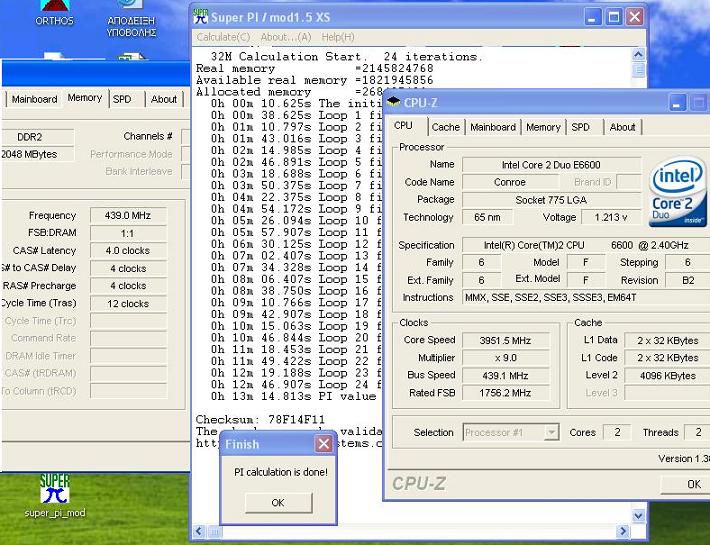Switch to the SPD tab in front CPU-Z
The width and height of the screenshot is (710, 545).
(x=580, y=127)
